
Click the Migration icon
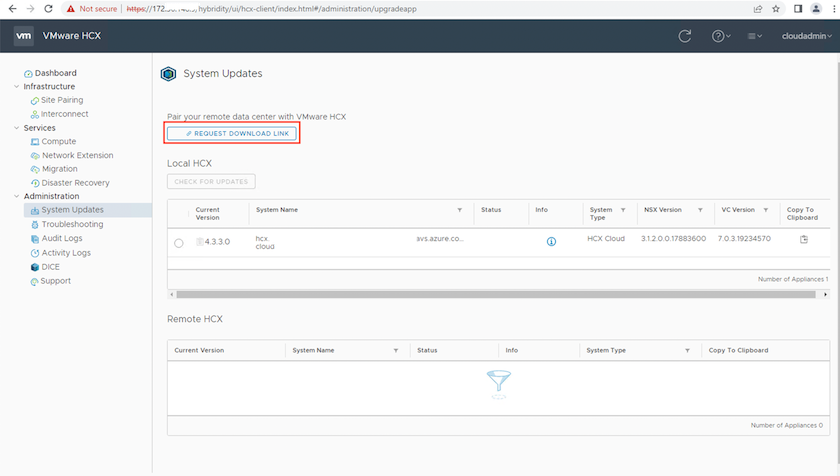35,169
